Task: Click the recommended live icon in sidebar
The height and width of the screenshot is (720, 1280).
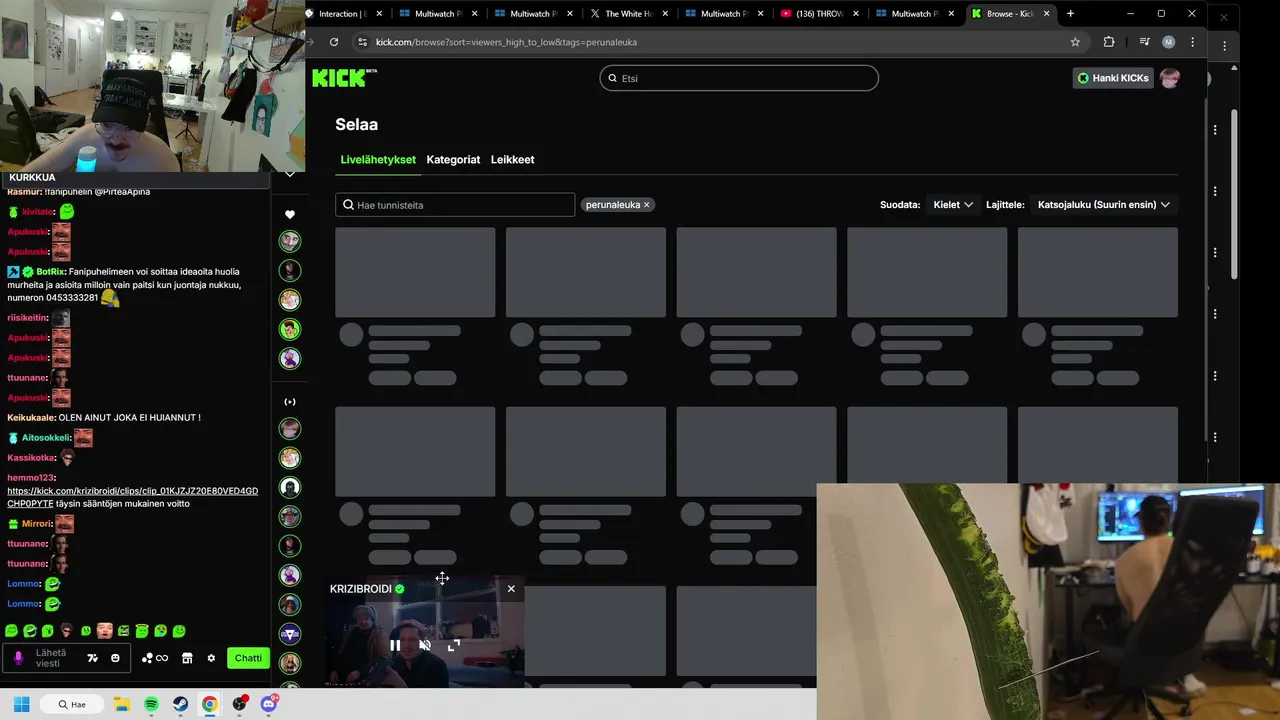Action: click(290, 402)
